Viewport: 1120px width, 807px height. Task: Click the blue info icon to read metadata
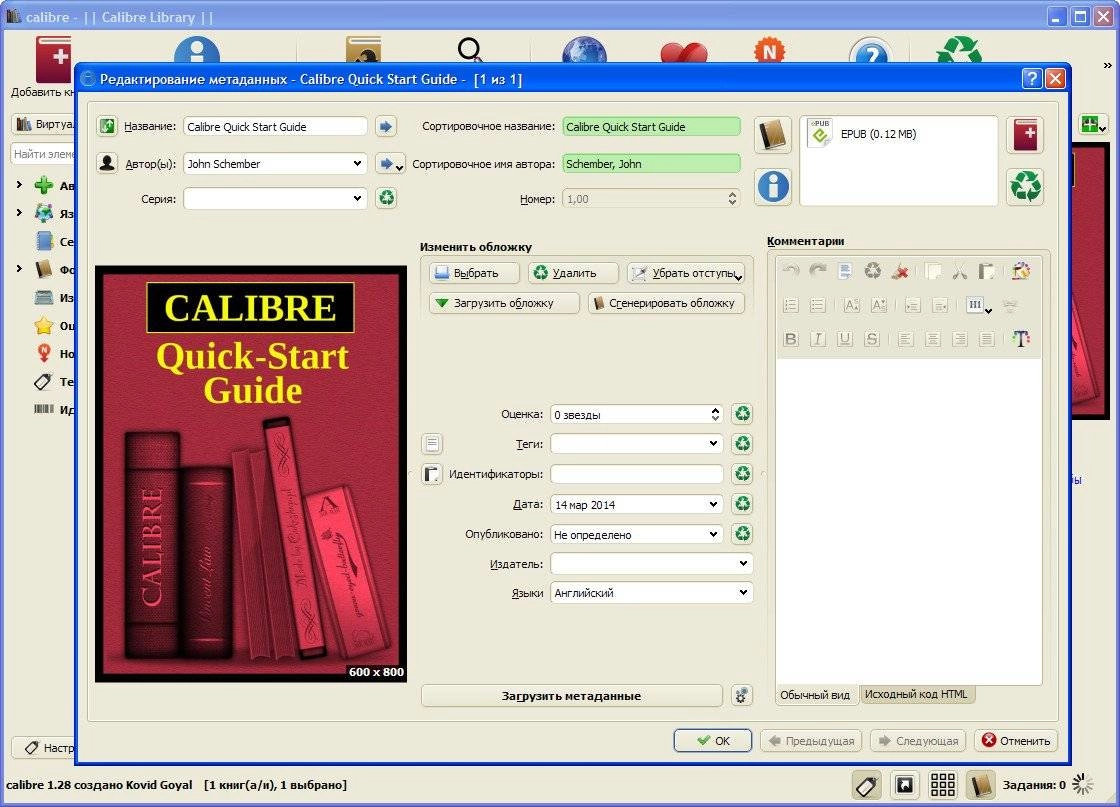[772, 186]
